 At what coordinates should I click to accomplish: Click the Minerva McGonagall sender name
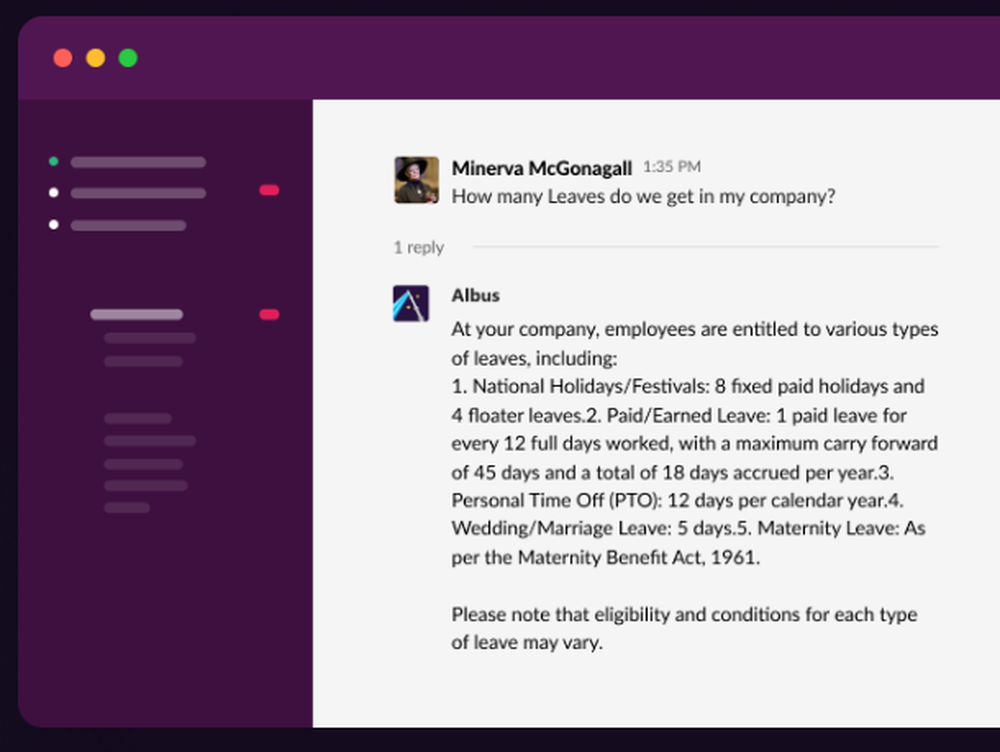(x=541, y=168)
